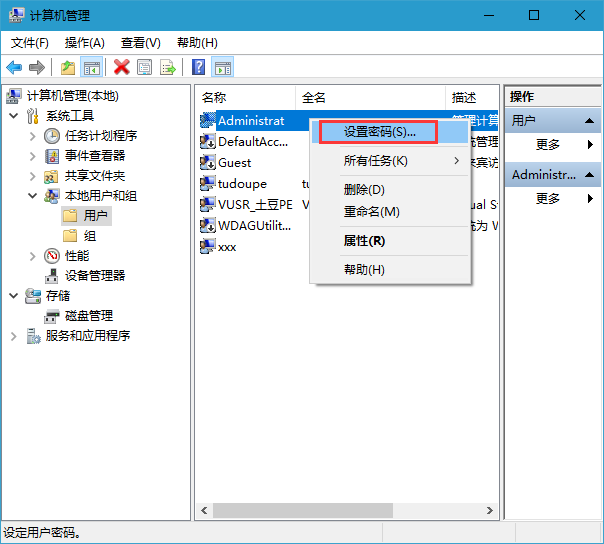This screenshot has width=604, height=544.
Task: Select 计算机管理(本地) root node
Action: [x=72, y=96]
